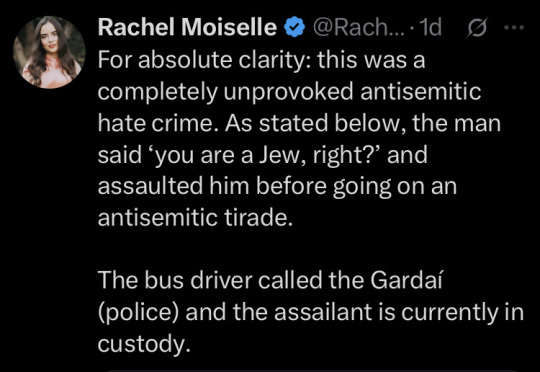Tap the Grok slashed-circle icon
This screenshot has width=540, height=372.
tap(476, 28)
